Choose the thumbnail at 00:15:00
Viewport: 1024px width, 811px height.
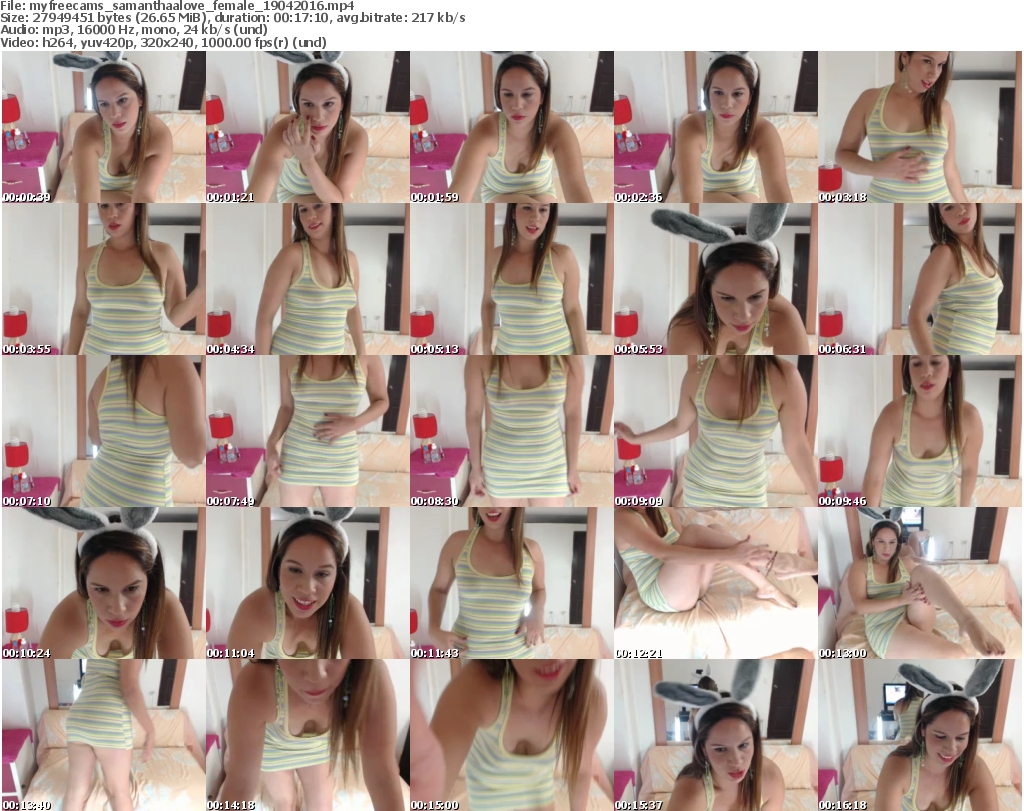coord(511,735)
